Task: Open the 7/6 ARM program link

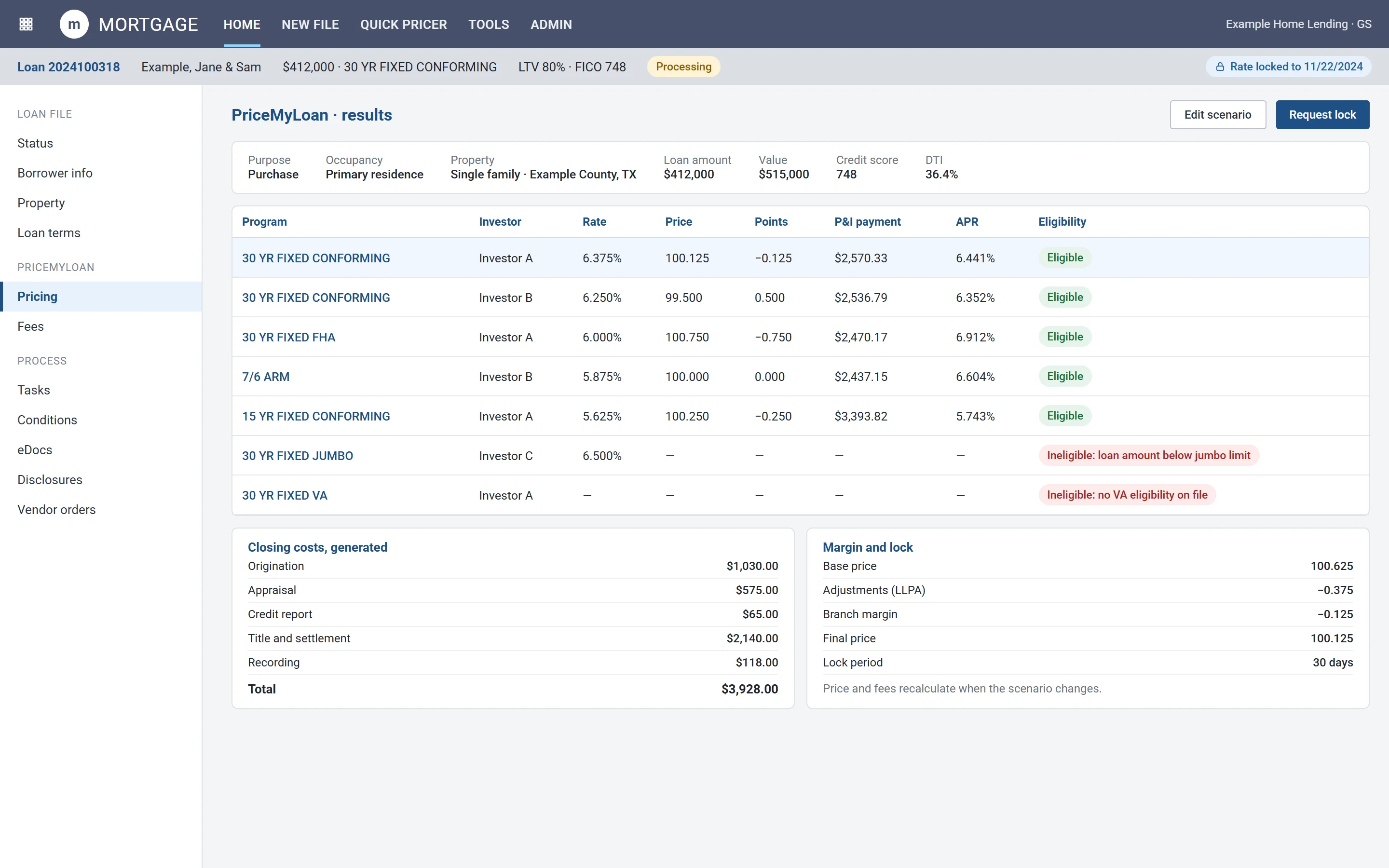Action: (x=265, y=377)
